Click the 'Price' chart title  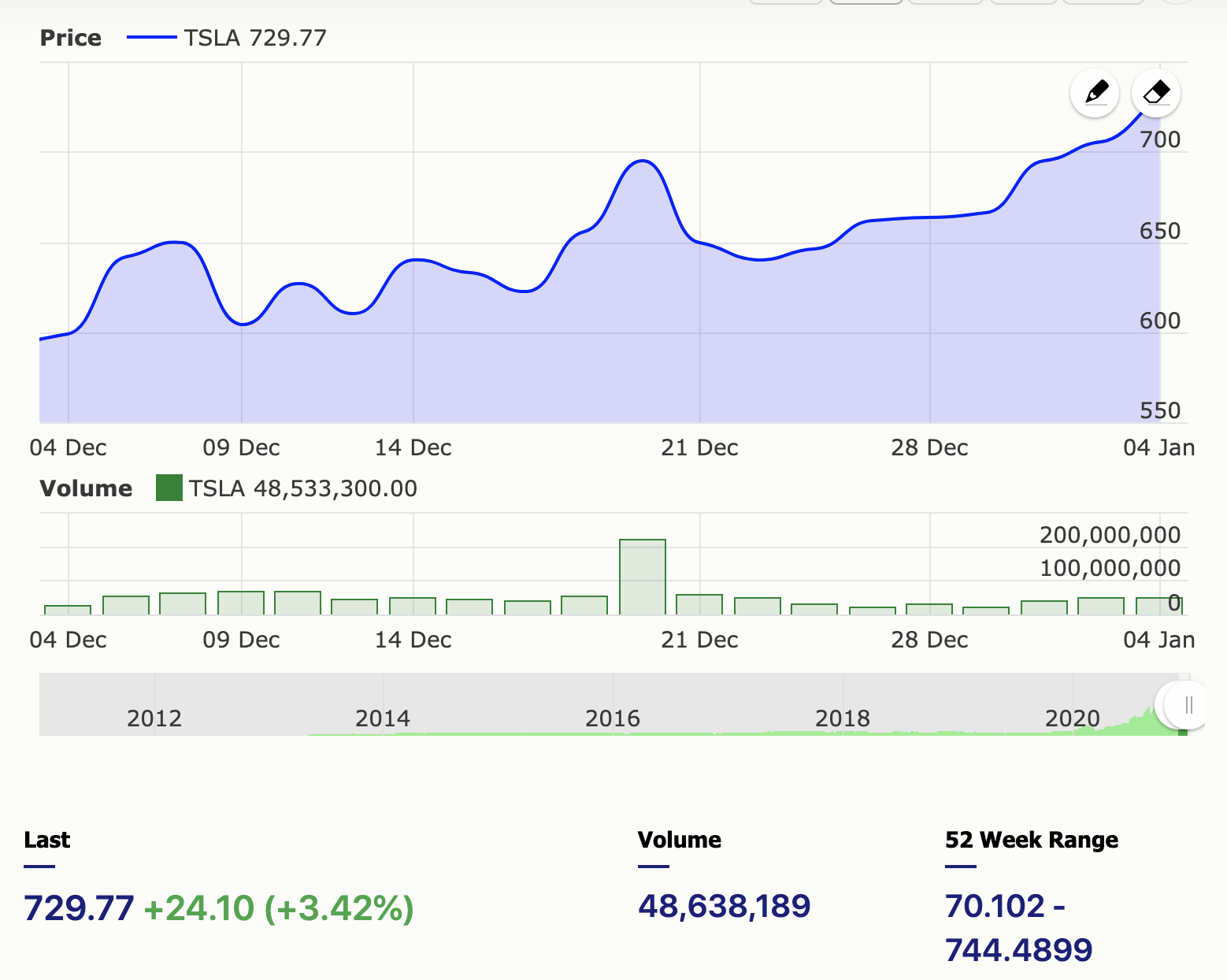coord(71,38)
